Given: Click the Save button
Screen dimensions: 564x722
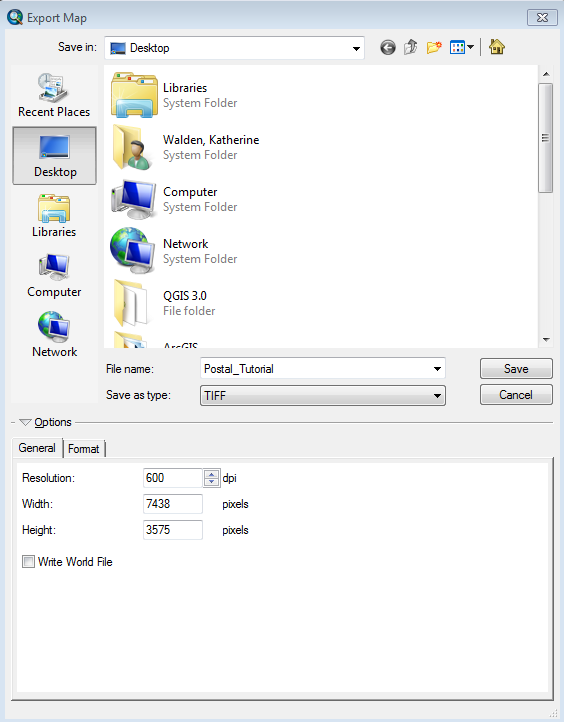Looking at the screenshot, I should [516, 369].
